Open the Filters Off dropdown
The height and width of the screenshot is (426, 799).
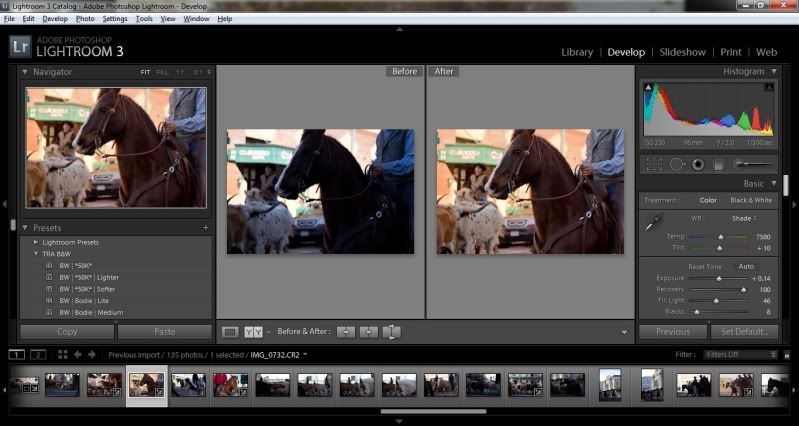(x=738, y=354)
